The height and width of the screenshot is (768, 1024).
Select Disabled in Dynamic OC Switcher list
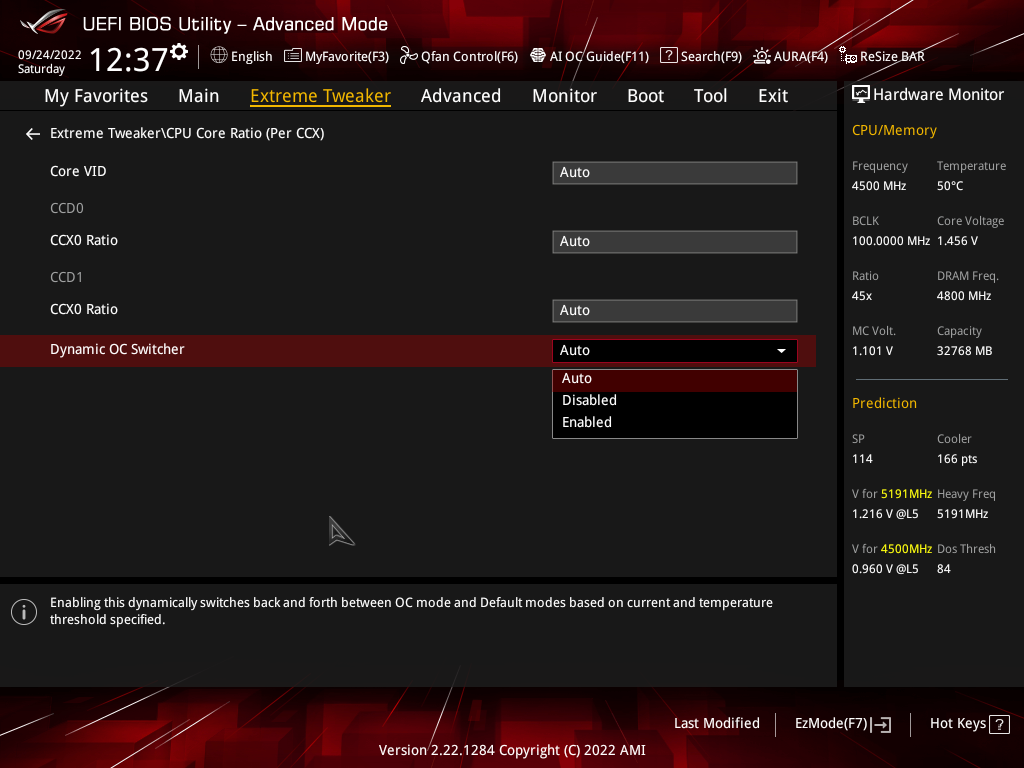[589, 400]
